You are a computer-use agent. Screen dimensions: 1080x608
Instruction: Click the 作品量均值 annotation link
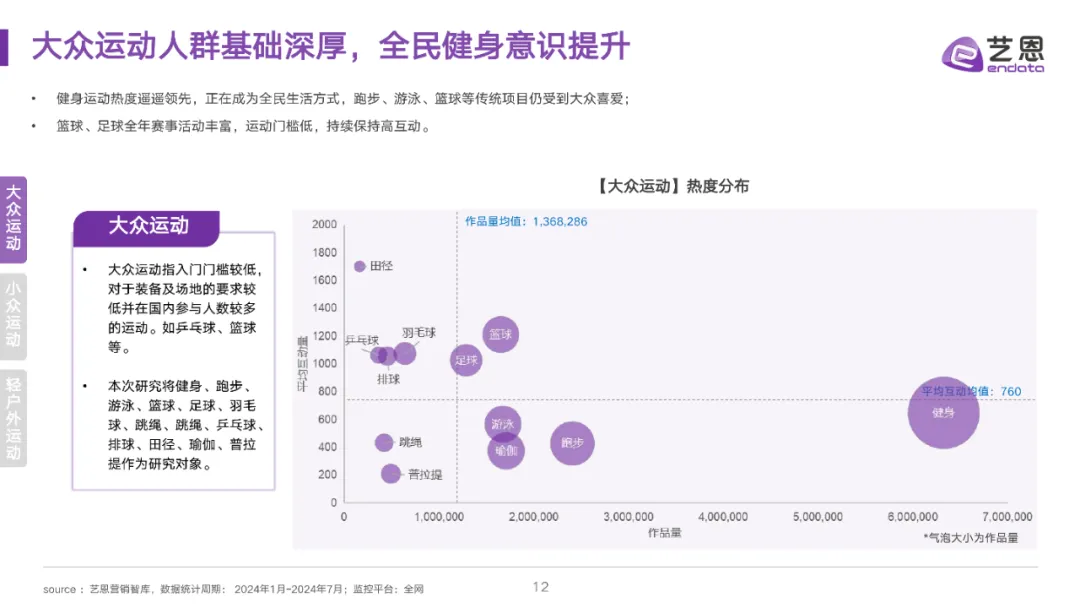pyautogui.click(x=525, y=222)
